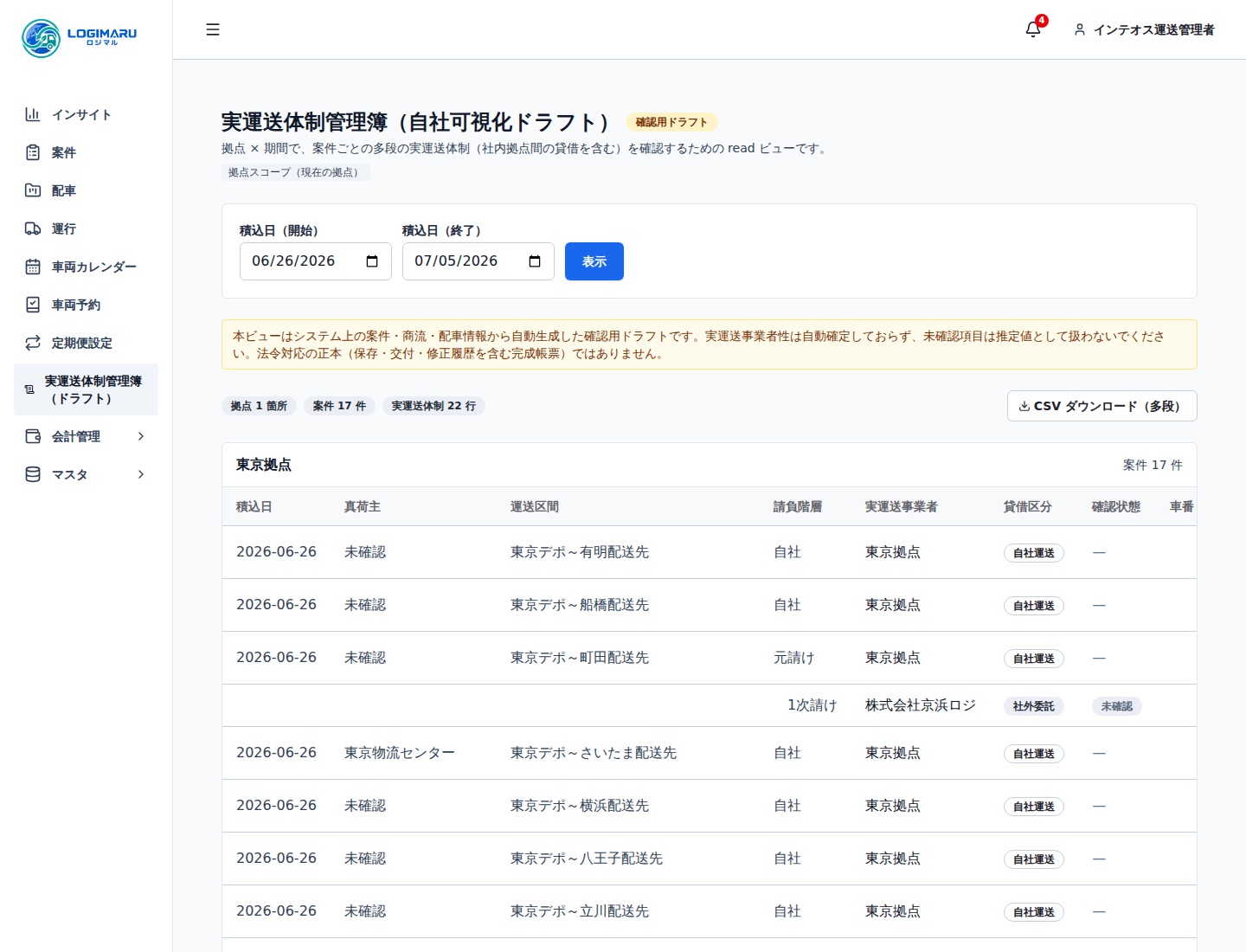Click the 1次請け tier cell
Screen dimensions: 1246x952
point(812,705)
